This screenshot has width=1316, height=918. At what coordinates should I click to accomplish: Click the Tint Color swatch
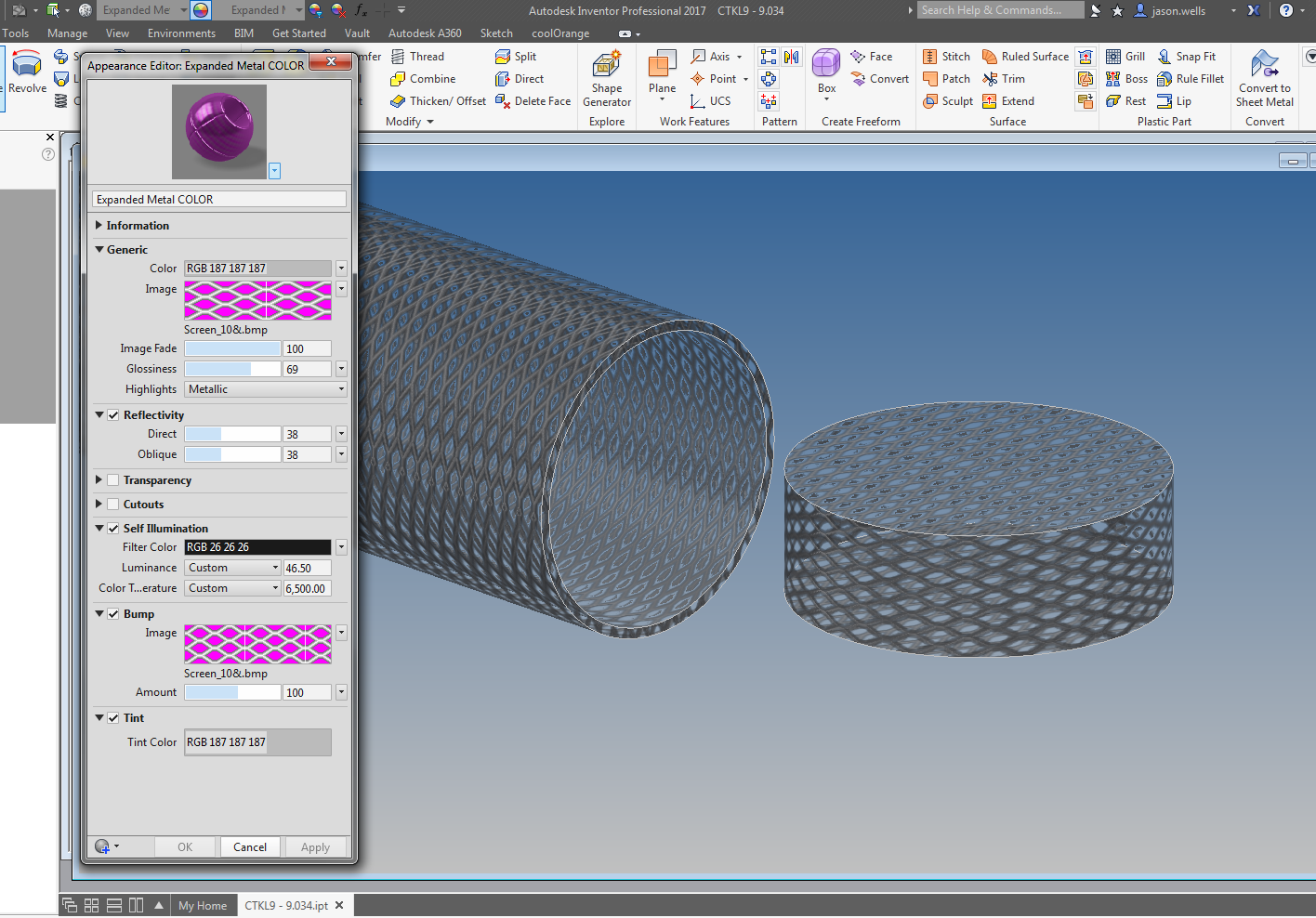point(257,742)
